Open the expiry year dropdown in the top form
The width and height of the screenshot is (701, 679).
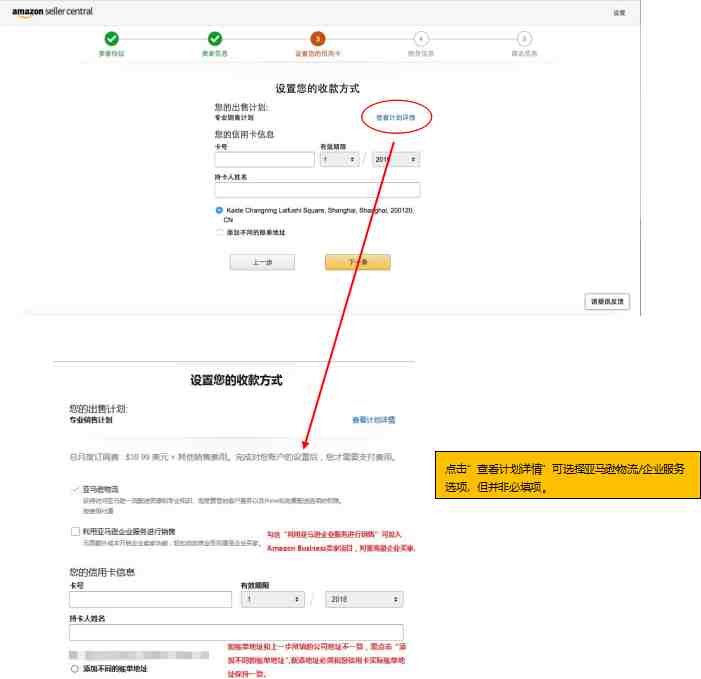(x=395, y=159)
